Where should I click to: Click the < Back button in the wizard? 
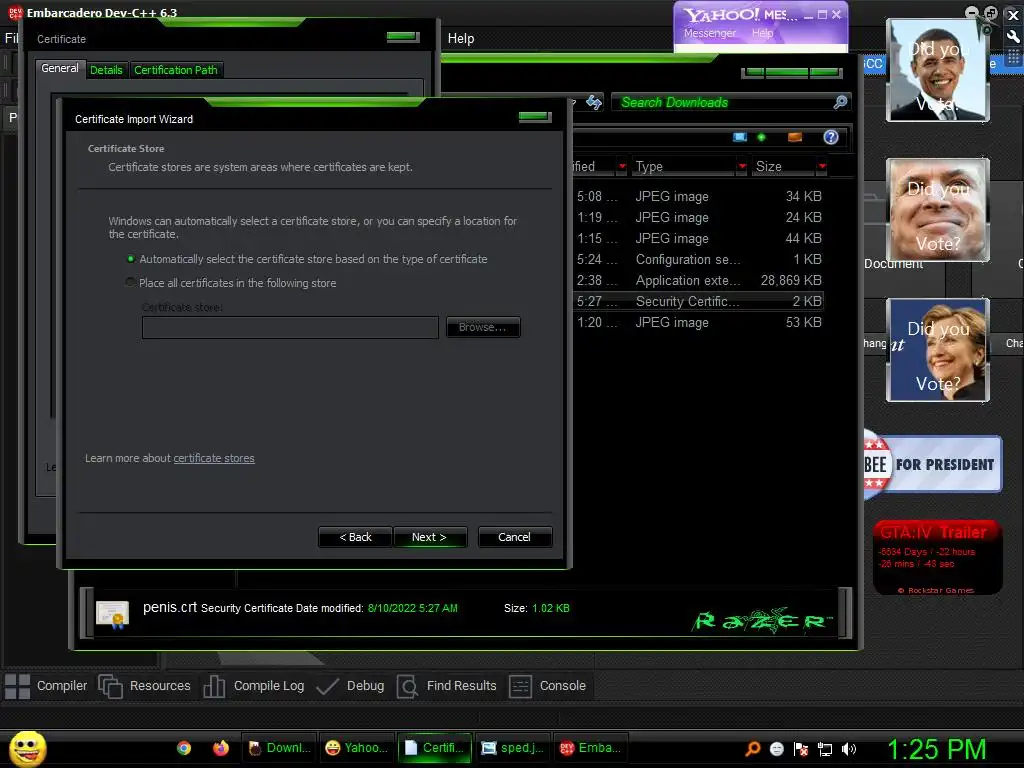355,537
